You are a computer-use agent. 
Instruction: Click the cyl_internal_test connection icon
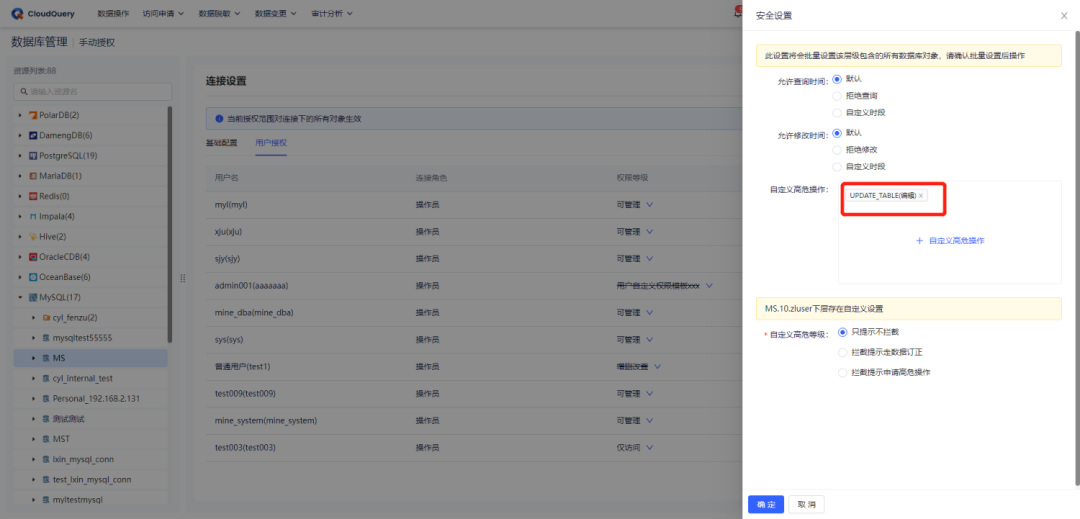click(46, 379)
